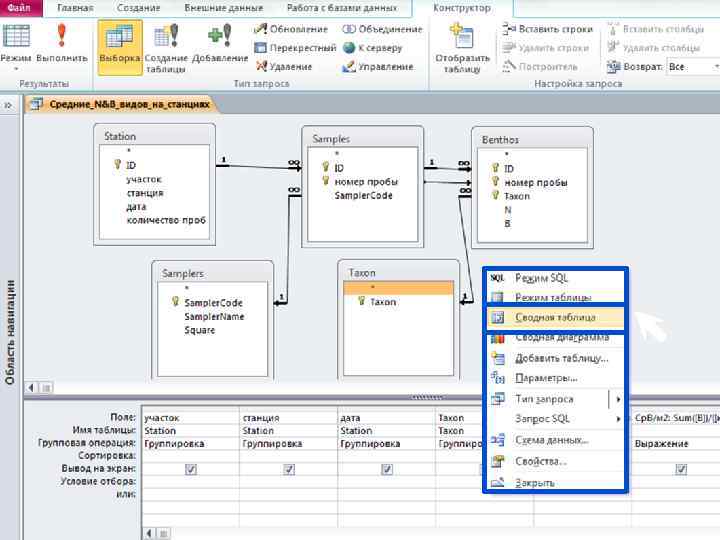Click the Поле cell with СрВ/м2 expression
The height and width of the screenshot is (540, 720).
pos(676,418)
